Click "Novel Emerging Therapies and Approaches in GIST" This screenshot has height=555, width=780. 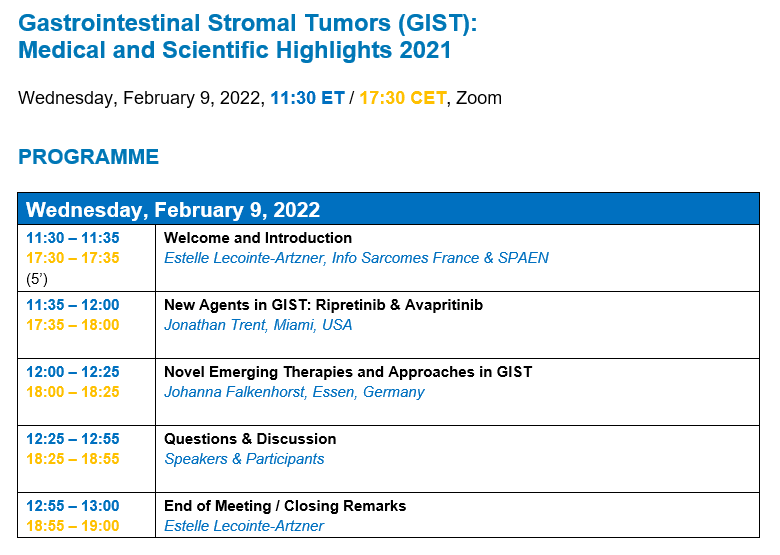[x=348, y=372]
